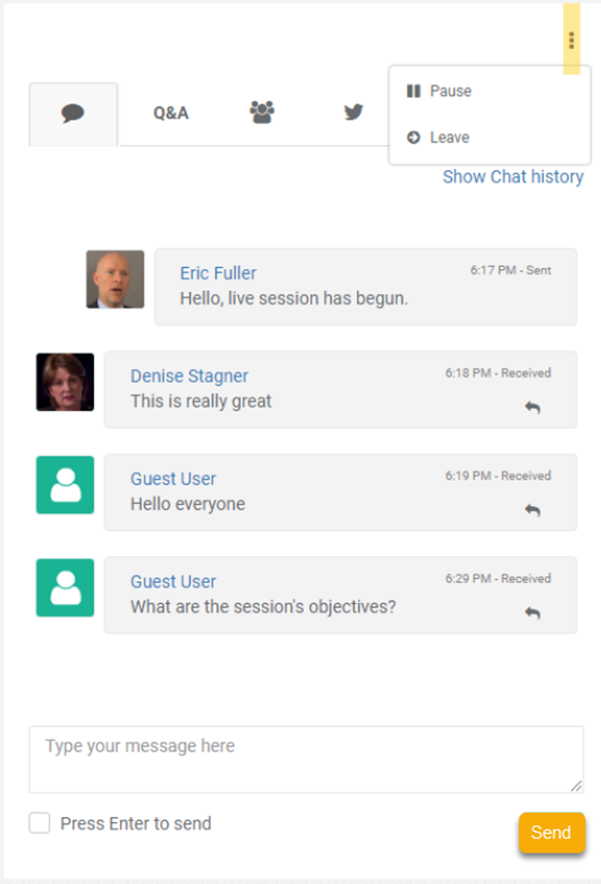This screenshot has width=601, height=884.
Task: Click Denise Stagner's profile photo
Action: click(65, 382)
